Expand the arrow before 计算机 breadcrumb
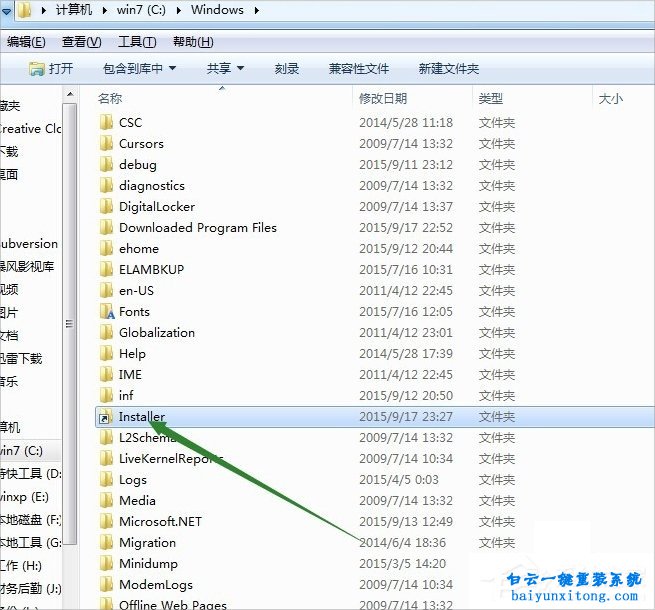Screen dimensions: 655x610 (43, 10)
